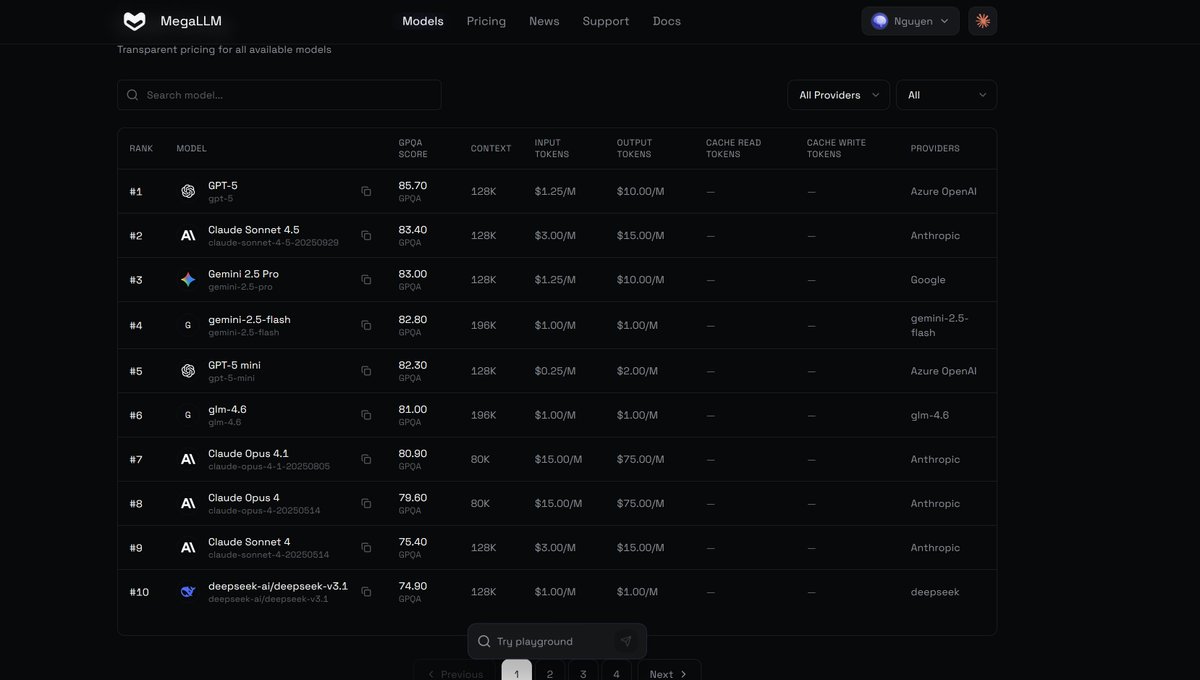1200x680 pixels.
Task: Click the MegaLLM brand name
Action: pos(191,21)
